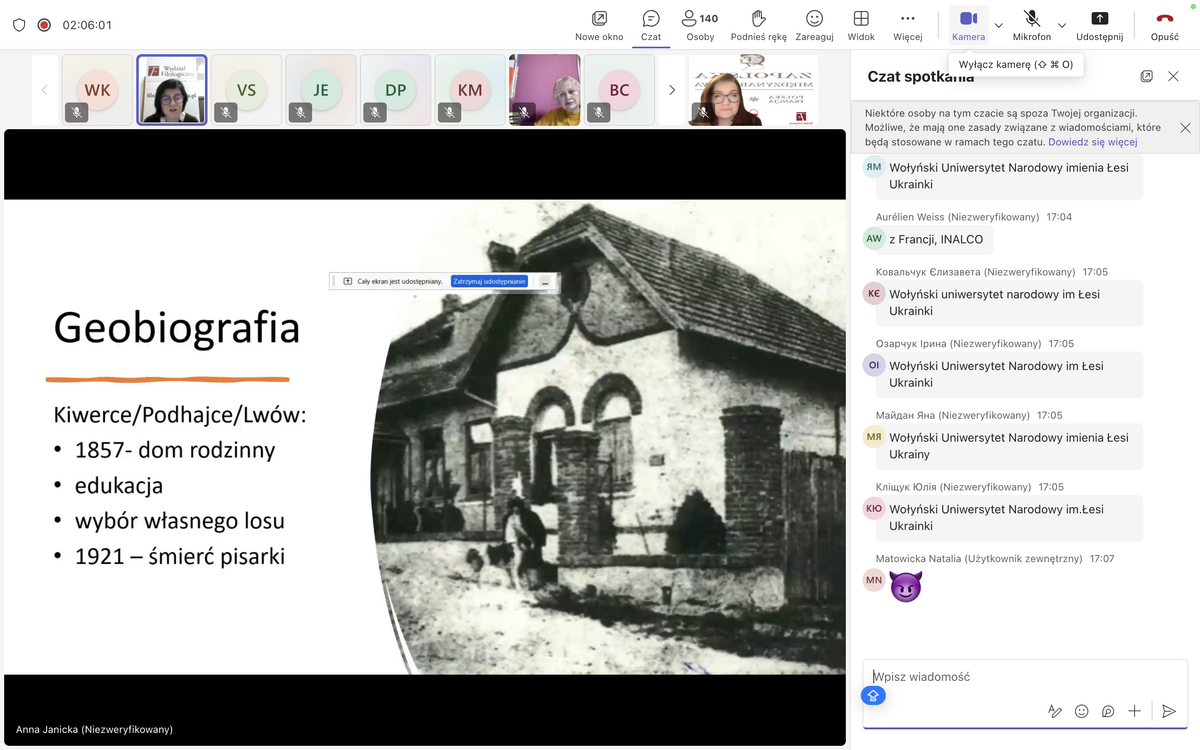Unmute the microphone
The height and width of the screenshot is (750, 1200).
click(1031, 24)
